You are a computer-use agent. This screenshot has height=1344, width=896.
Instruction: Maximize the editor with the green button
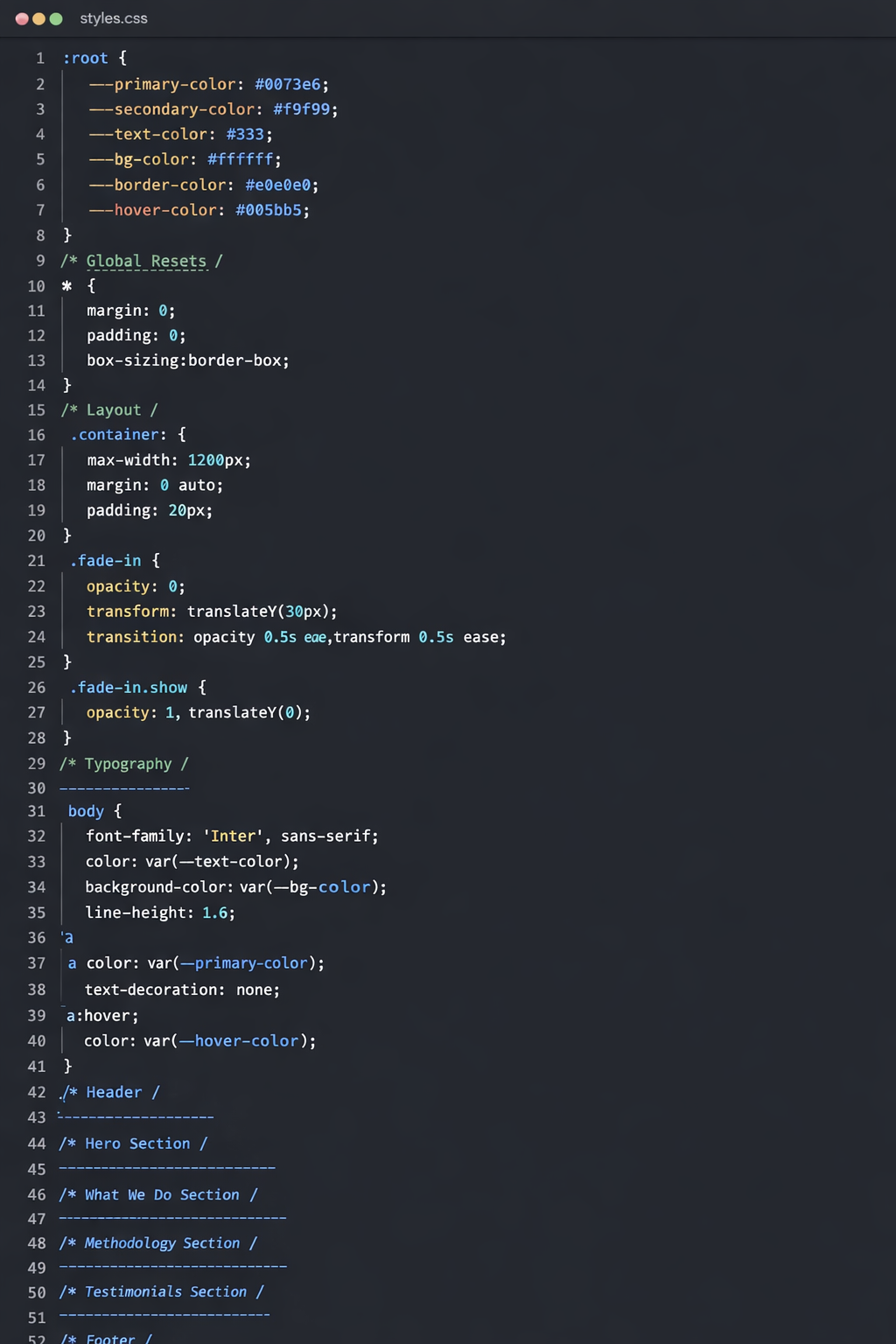point(56,18)
